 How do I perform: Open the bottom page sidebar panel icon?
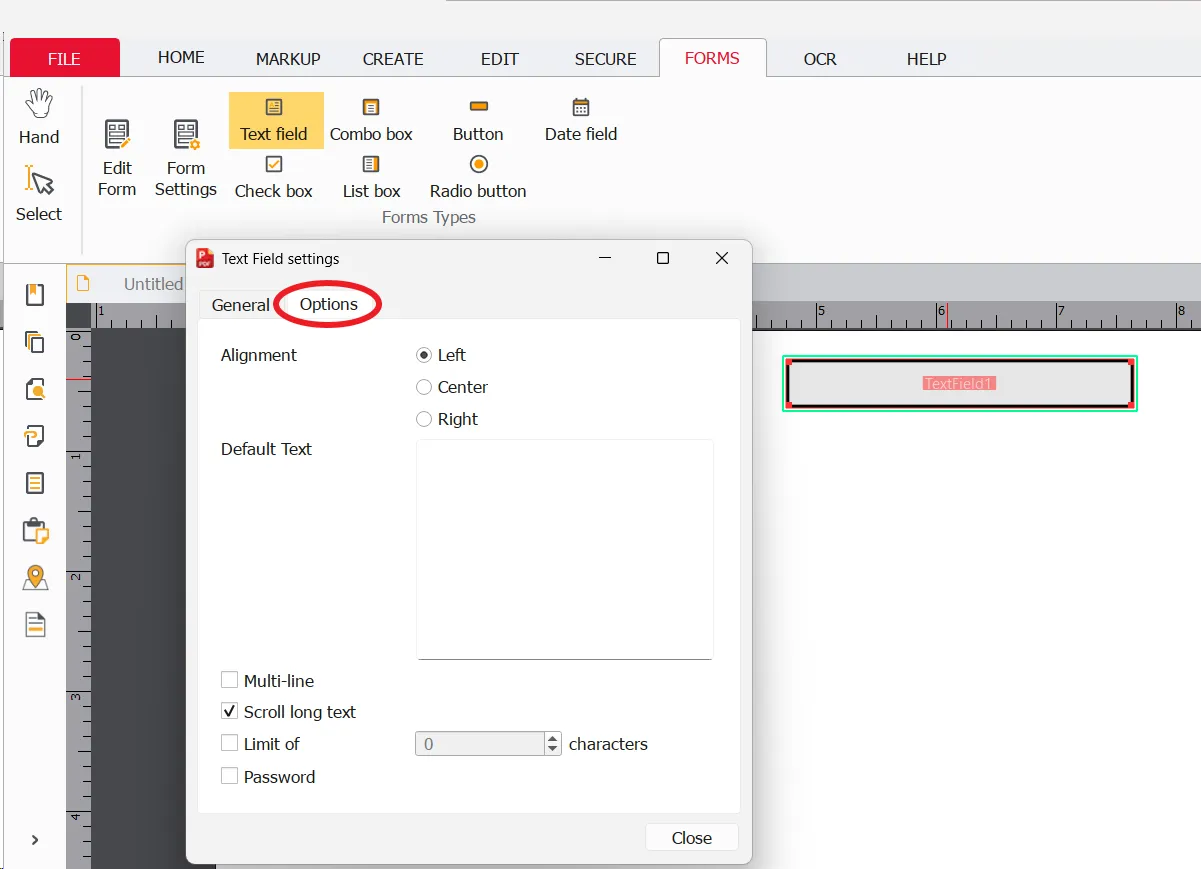click(35, 625)
